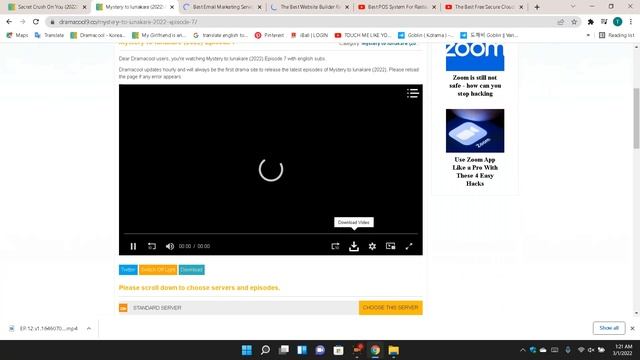Go forward in browser history
The height and width of the screenshot is (360, 640).
pos(22,22)
